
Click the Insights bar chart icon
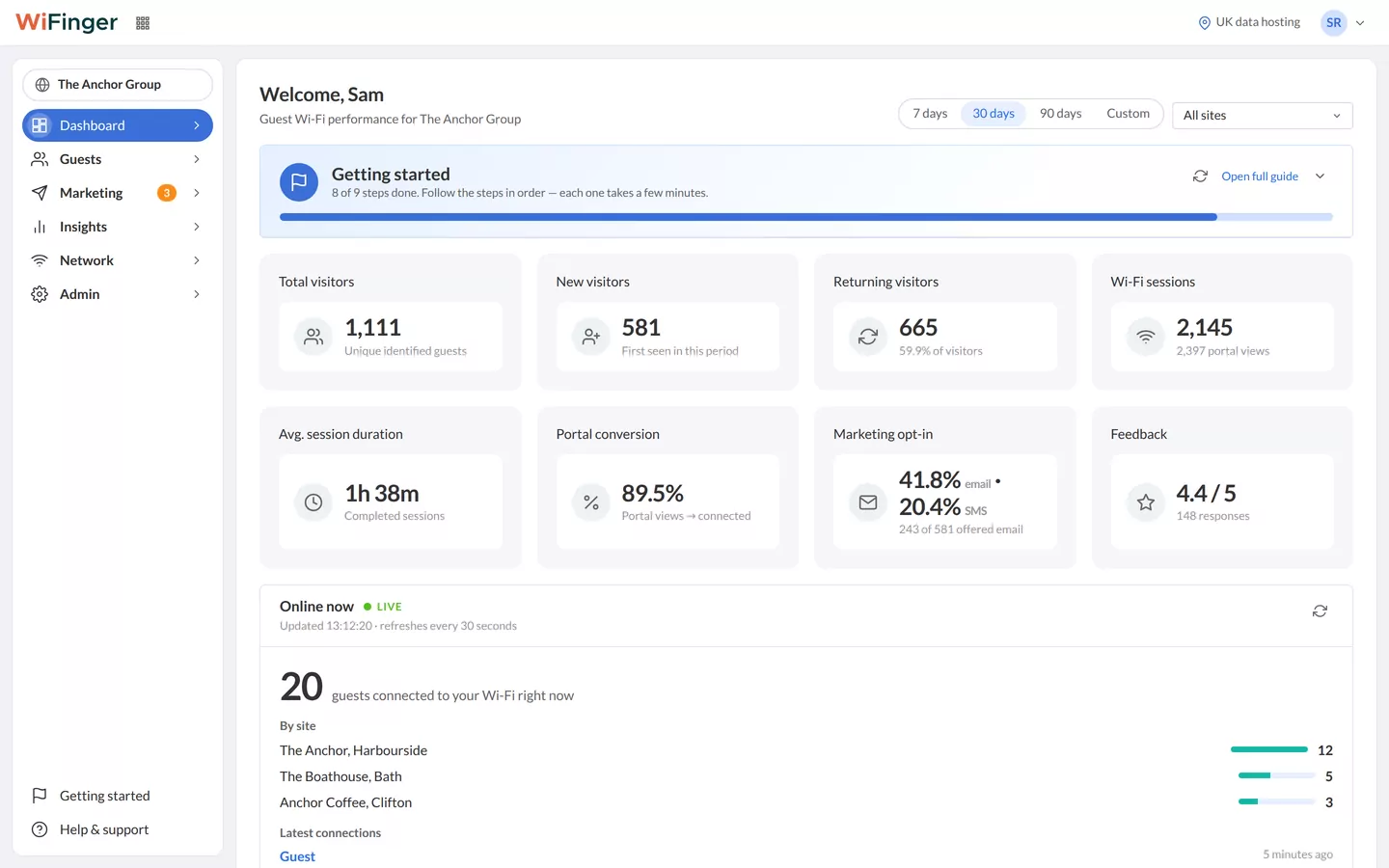(40, 227)
